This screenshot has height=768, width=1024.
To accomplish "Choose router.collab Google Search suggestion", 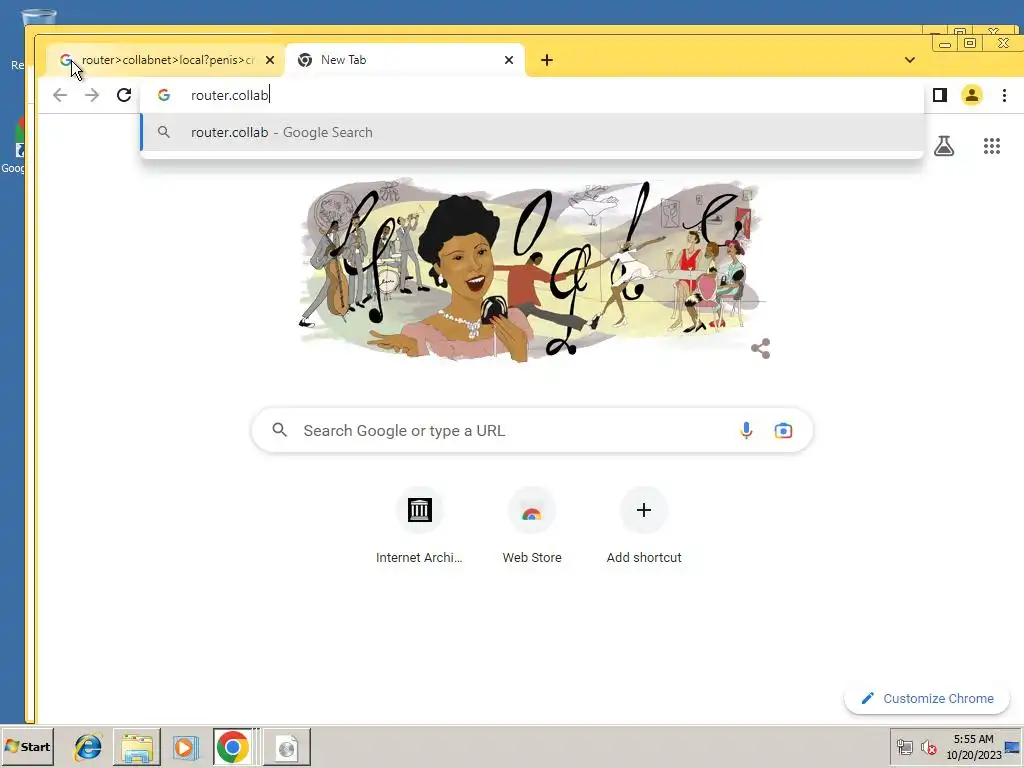I will coord(532,133).
